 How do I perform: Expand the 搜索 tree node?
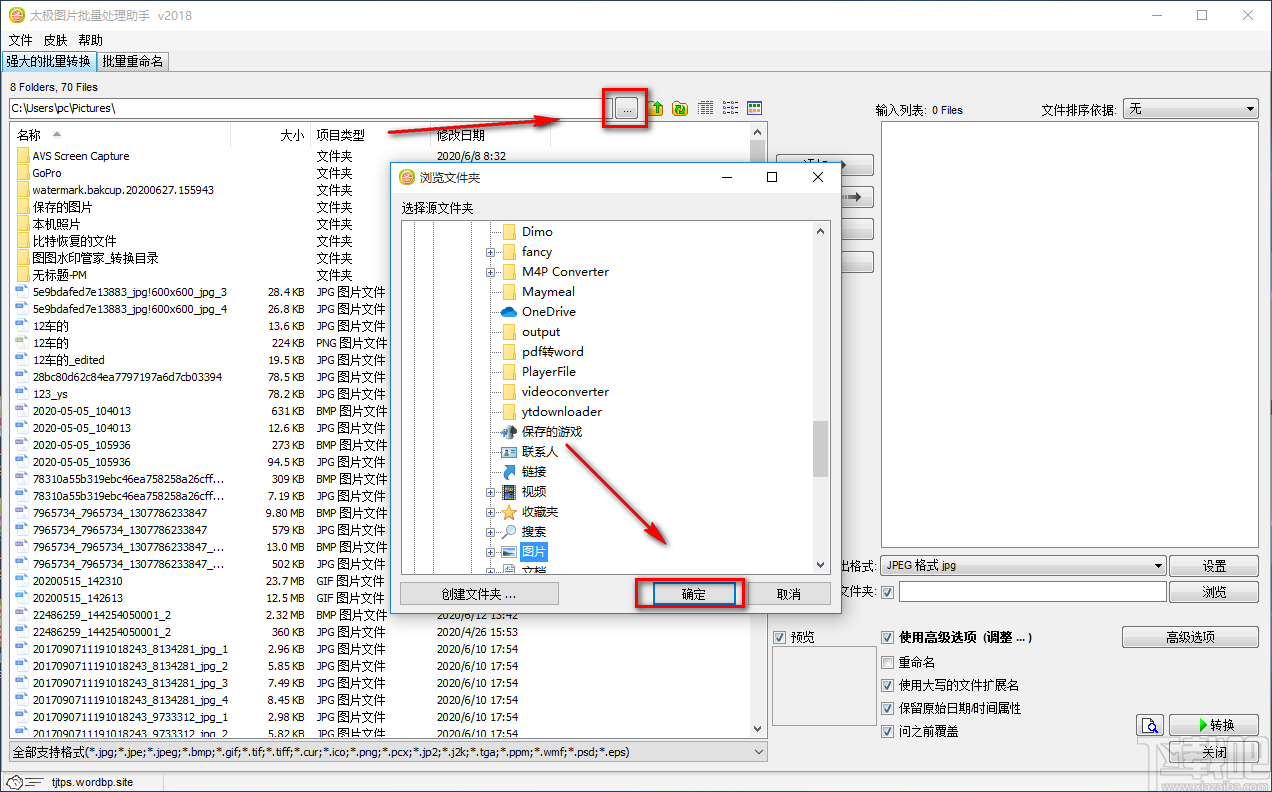[x=491, y=532]
